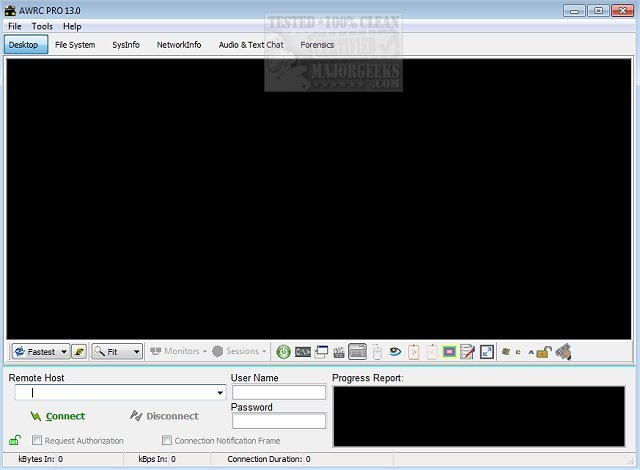
Task: Switch to the File System tab
Action: tap(75, 45)
